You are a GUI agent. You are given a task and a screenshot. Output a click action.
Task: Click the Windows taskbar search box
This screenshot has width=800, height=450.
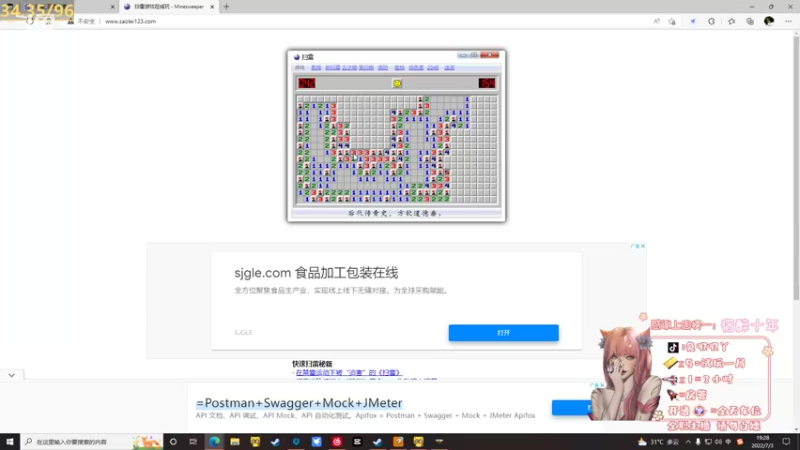coord(92,442)
